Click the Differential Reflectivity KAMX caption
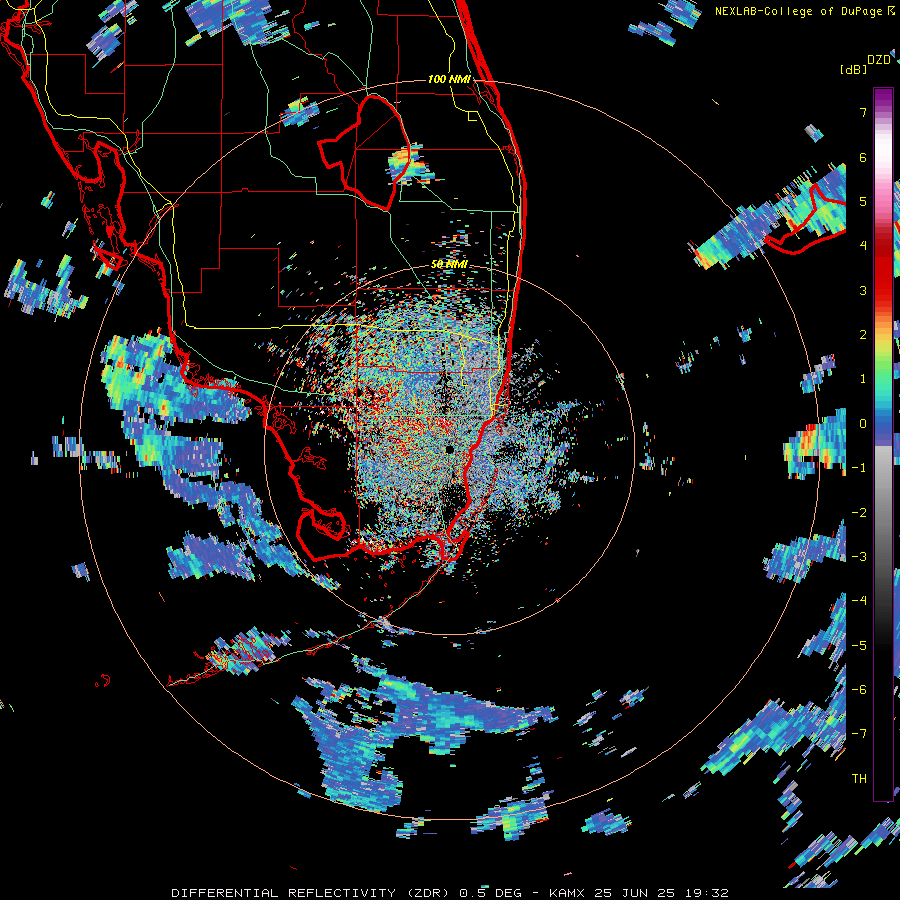This screenshot has width=900, height=900. tap(450, 893)
